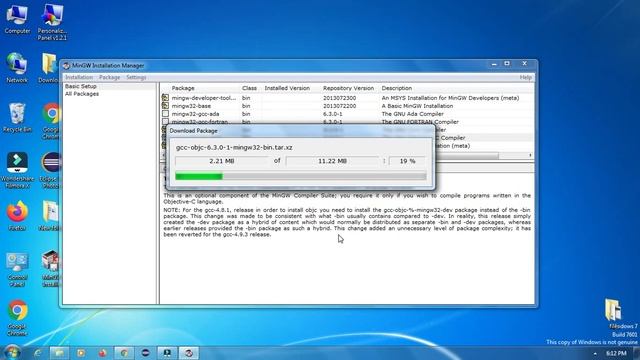640x360 pixels.
Task: Open the Package menu
Action: (109, 77)
